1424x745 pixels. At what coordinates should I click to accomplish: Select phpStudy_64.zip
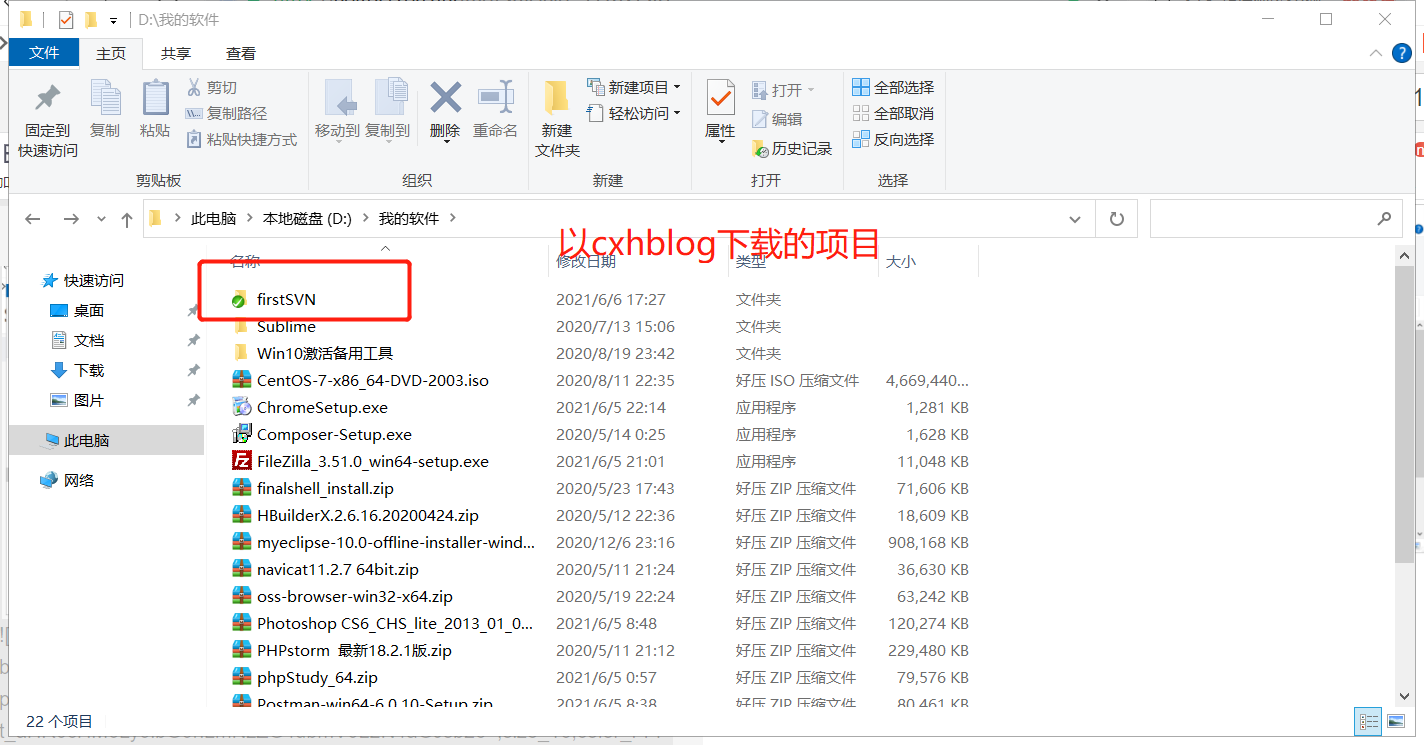[x=317, y=677]
